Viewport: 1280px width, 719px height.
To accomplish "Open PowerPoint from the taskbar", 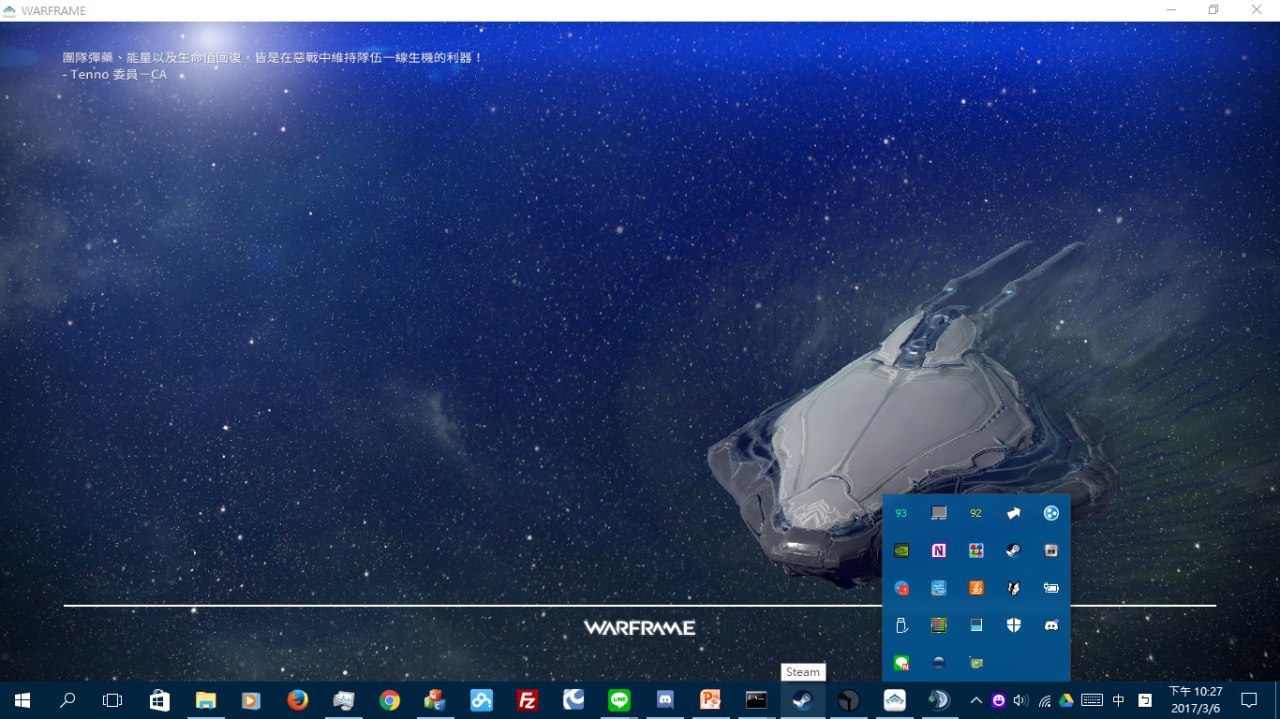I will click(711, 701).
